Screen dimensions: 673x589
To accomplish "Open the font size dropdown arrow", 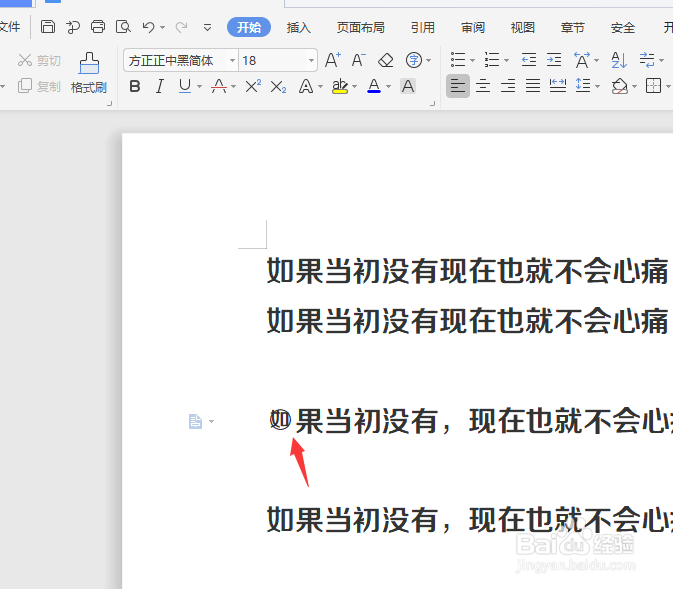I will point(311,60).
